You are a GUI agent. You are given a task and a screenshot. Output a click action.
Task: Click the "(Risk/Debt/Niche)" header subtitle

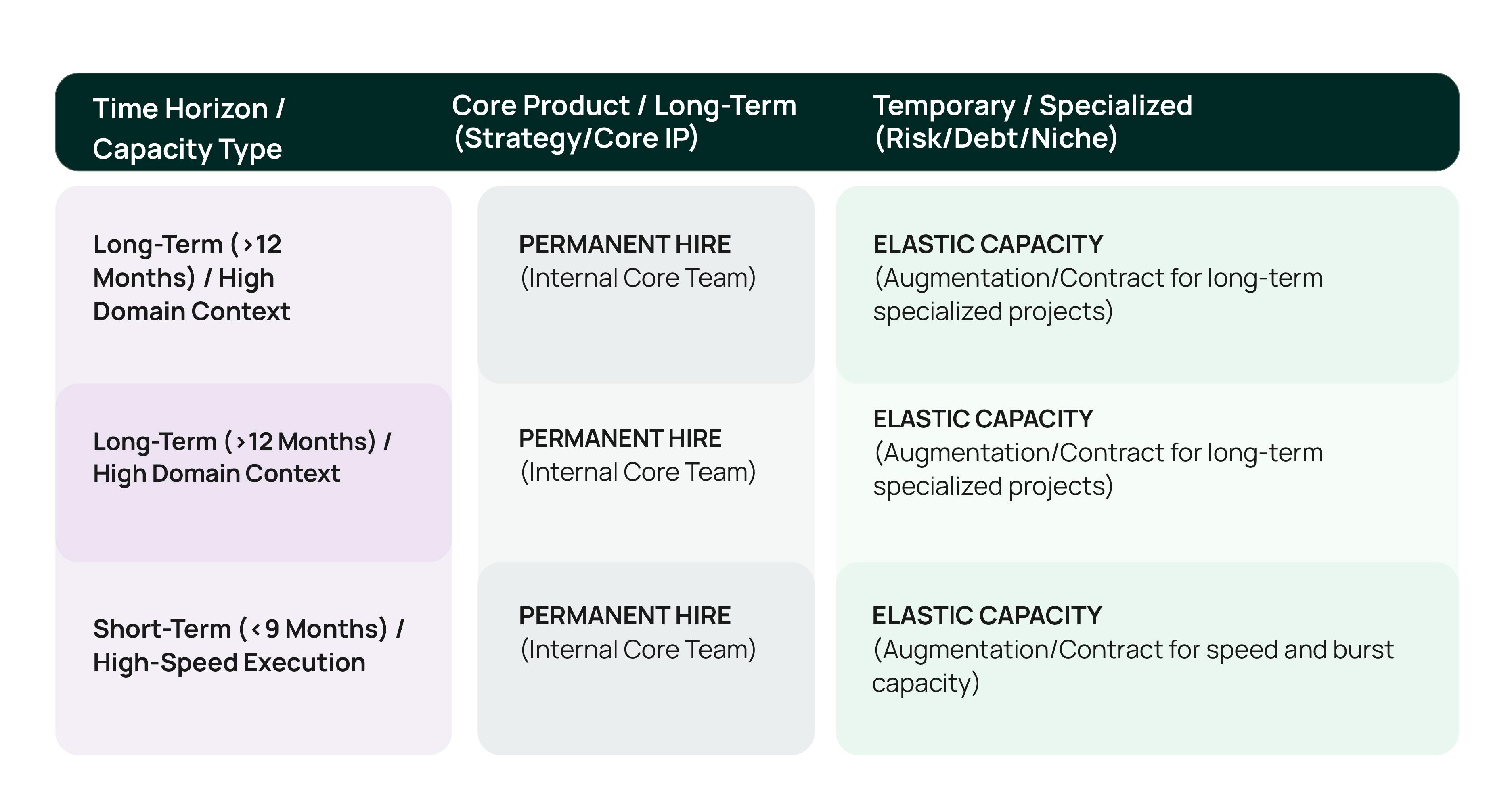click(x=995, y=138)
